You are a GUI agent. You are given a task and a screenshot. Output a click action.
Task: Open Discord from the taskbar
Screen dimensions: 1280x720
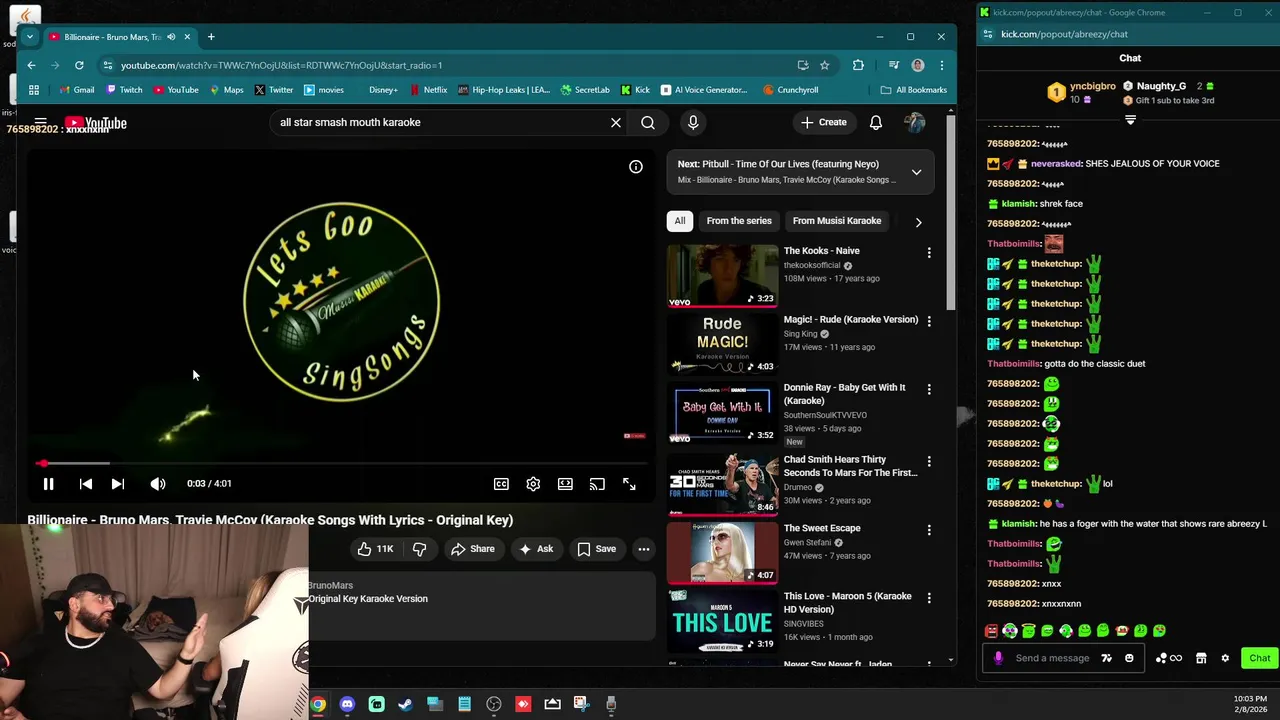(347, 704)
